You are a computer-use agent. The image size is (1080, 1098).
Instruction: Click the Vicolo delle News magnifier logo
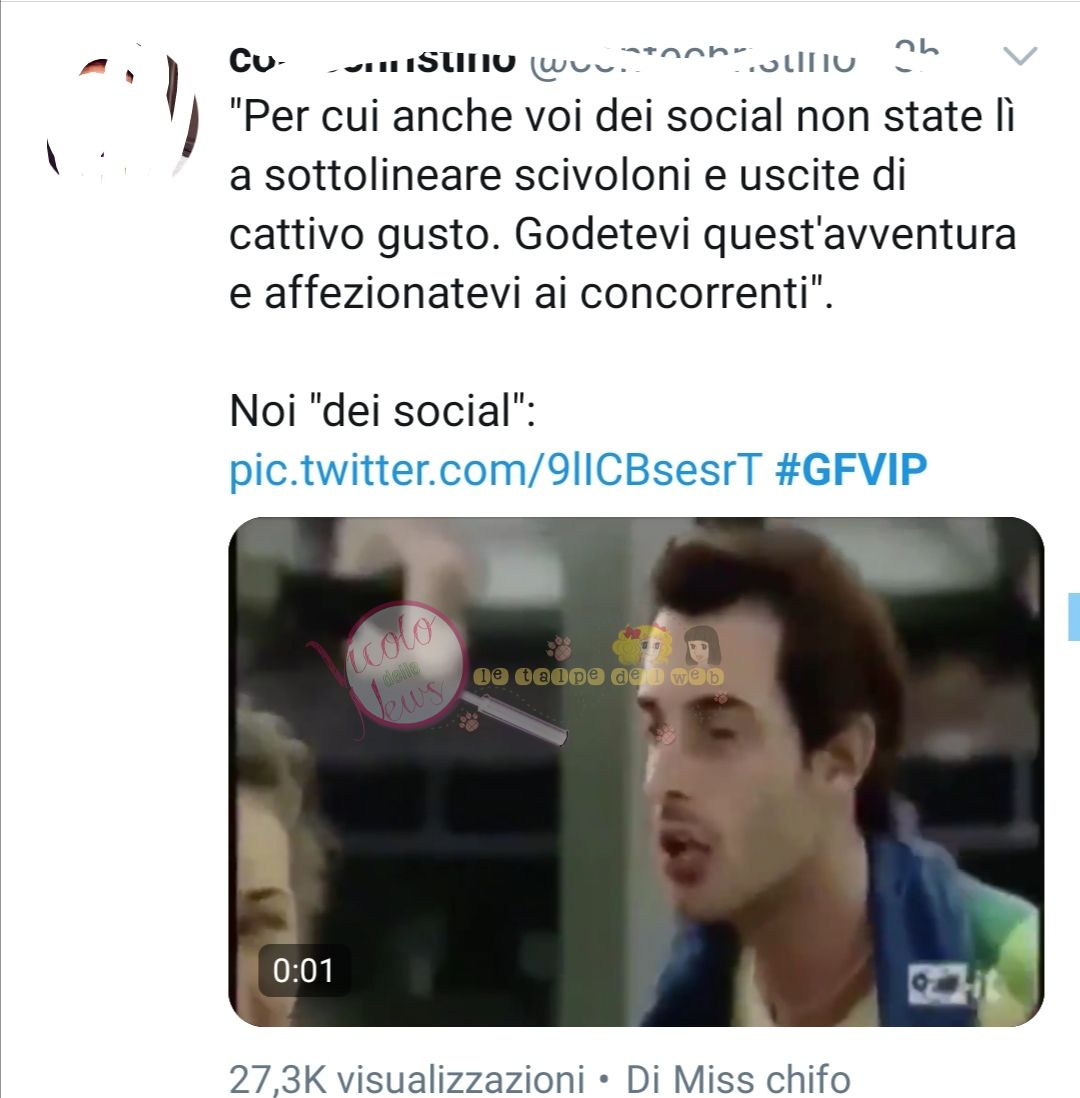click(405, 665)
